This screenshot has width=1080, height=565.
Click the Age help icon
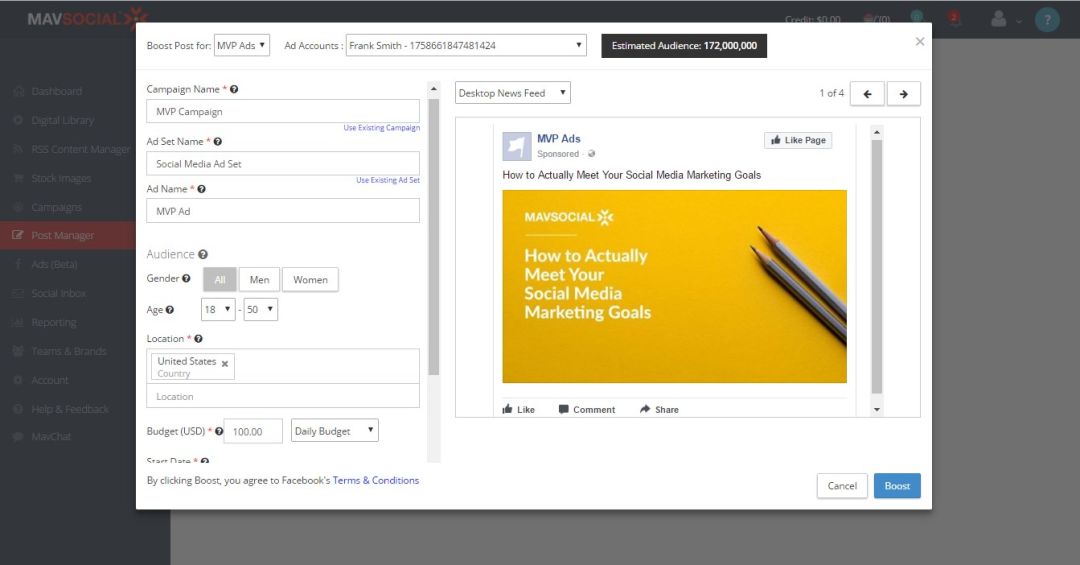(x=169, y=310)
